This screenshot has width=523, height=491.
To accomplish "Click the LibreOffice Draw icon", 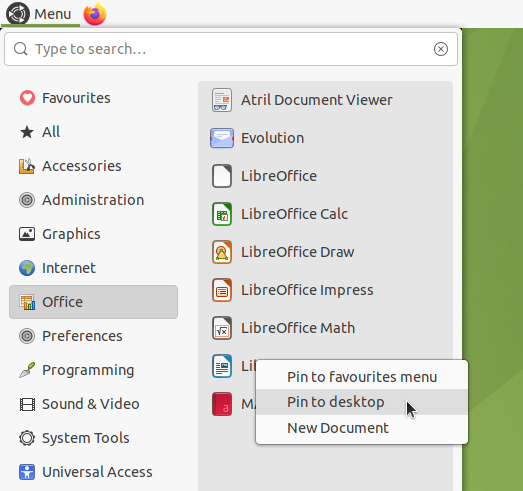I will click(x=222, y=252).
